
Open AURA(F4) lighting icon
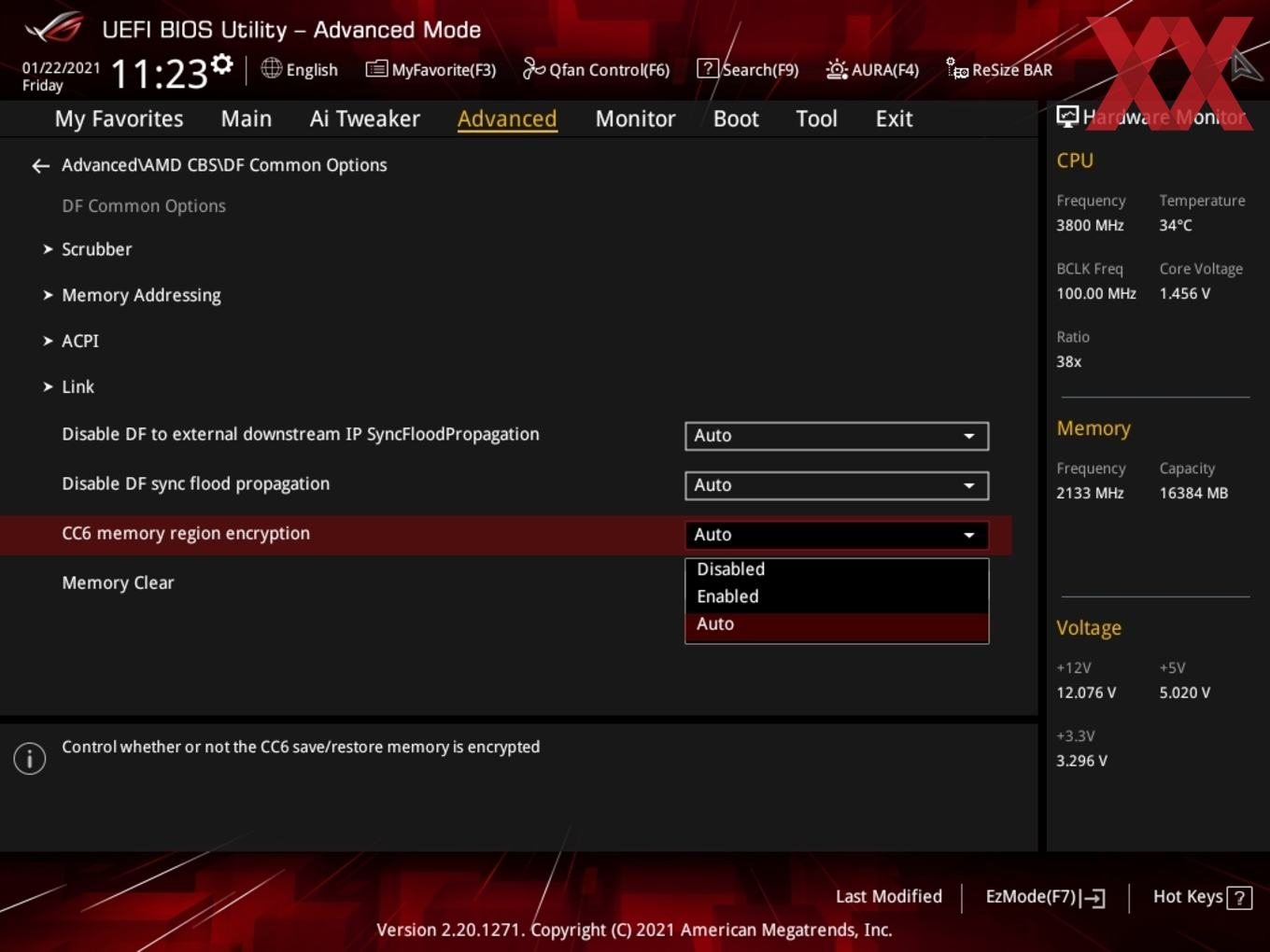(x=837, y=69)
